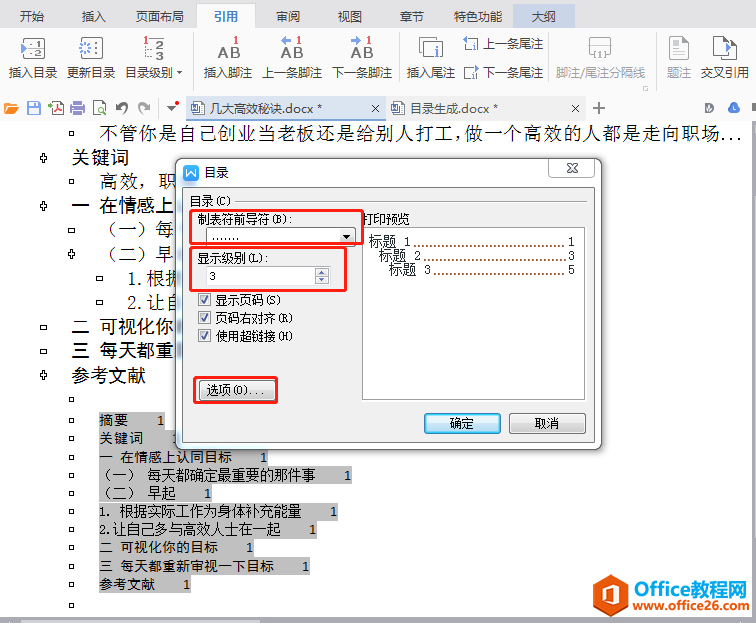Select the 引用 ribbon tab
The width and height of the screenshot is (756, 623).
tap(226, 17)
